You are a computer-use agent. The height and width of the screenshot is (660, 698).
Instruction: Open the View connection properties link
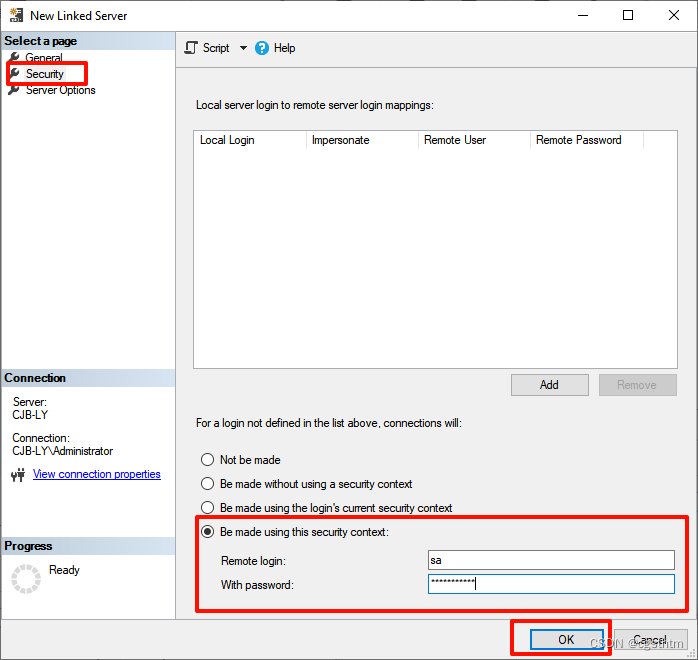click(97, 474)
